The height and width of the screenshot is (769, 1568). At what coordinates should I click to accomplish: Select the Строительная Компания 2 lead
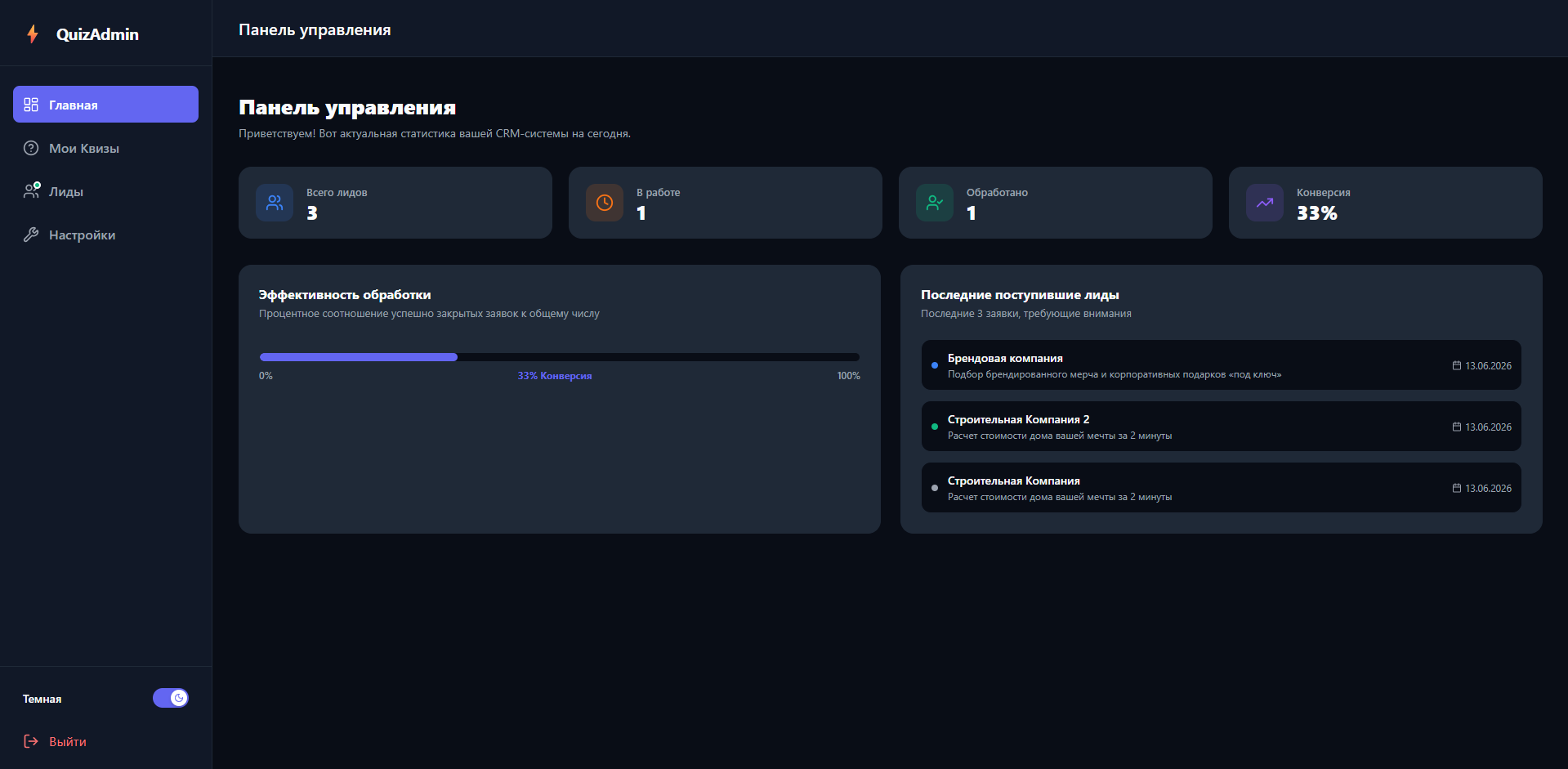[x=1222, y=427]
